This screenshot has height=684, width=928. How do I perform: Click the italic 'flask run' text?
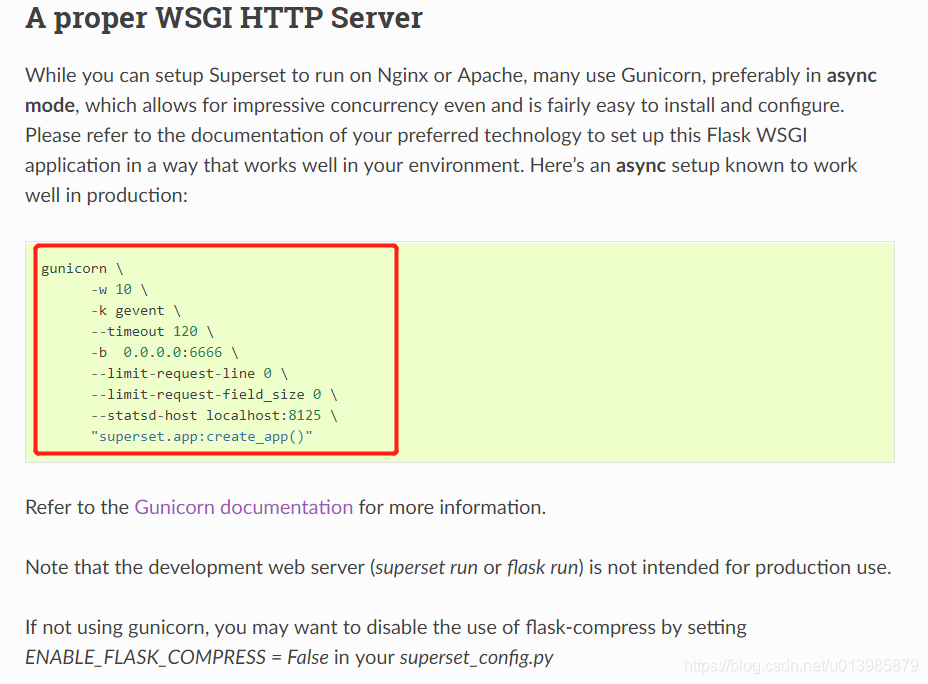(x=542, y=567)
